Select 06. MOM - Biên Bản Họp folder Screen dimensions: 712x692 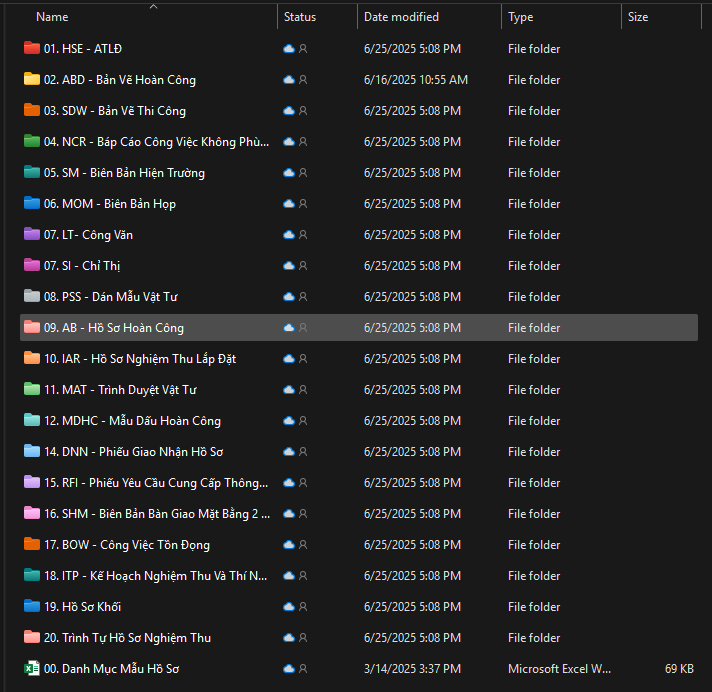pyautogui.click(x=110, y=203)
